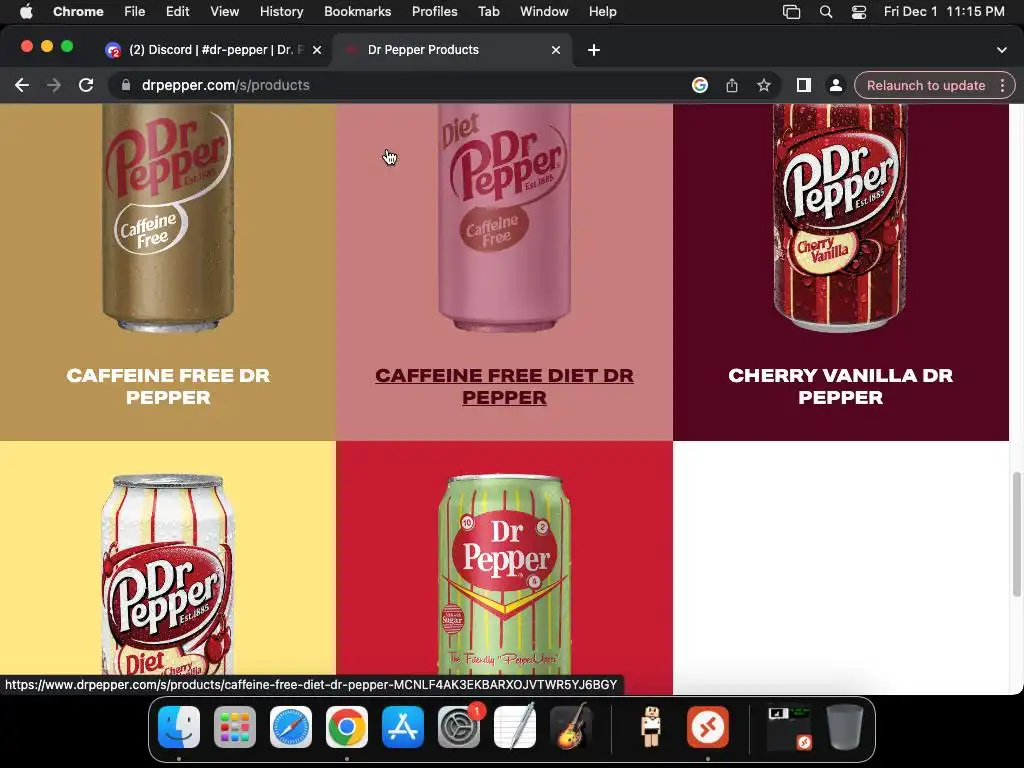
Task: Click the date and time in menu bar
Action: 944,11
